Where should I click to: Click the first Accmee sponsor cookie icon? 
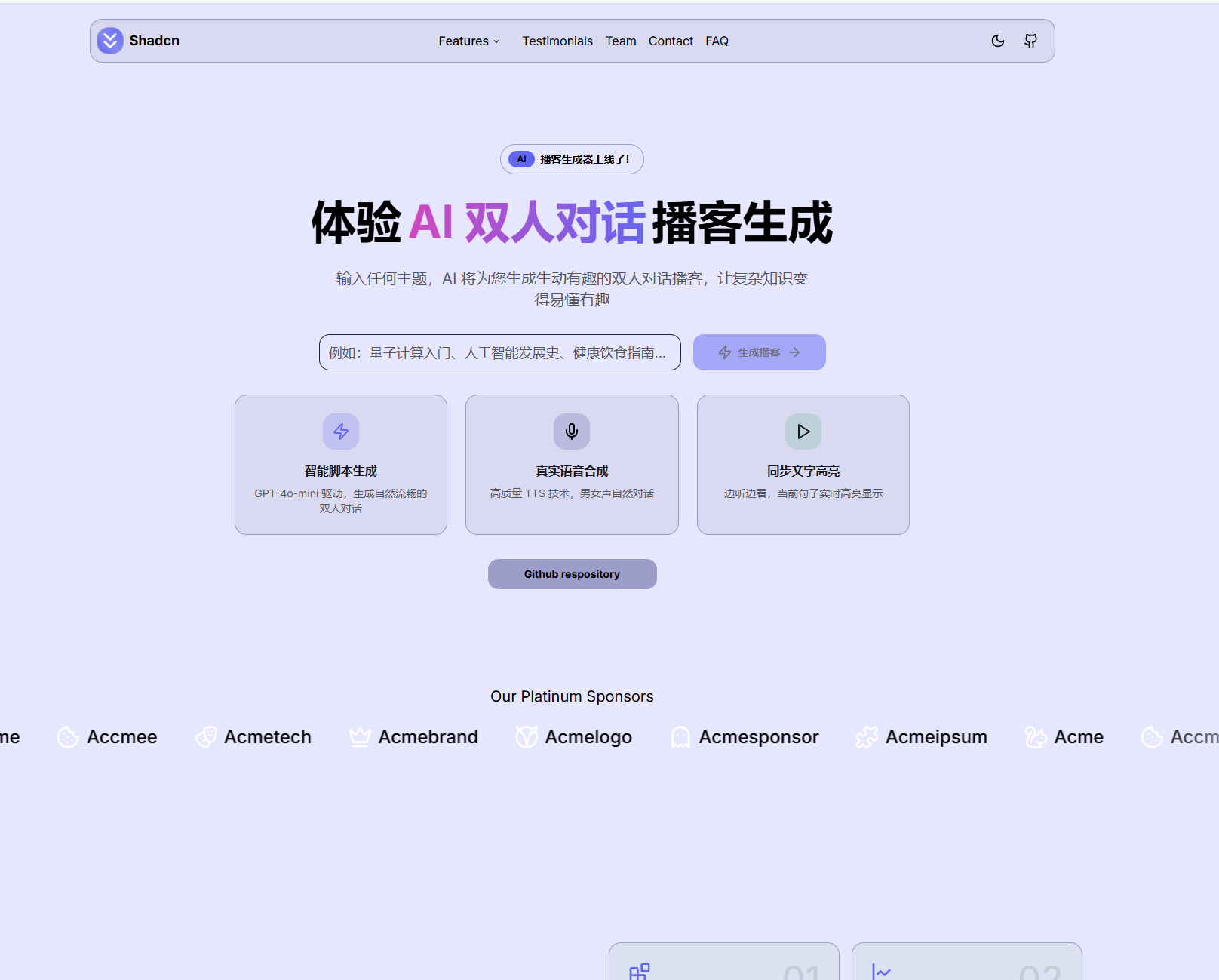pyautogui.click(x=68, y=737)
